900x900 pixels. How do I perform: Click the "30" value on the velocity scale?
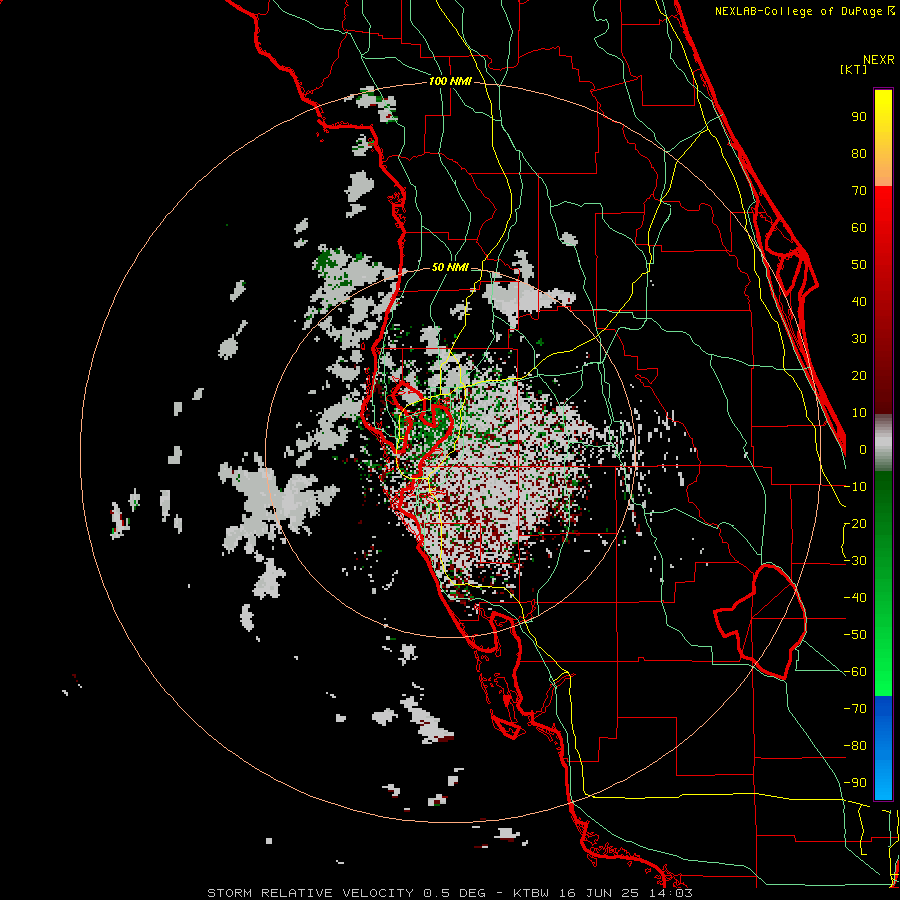tap(859, 339)
